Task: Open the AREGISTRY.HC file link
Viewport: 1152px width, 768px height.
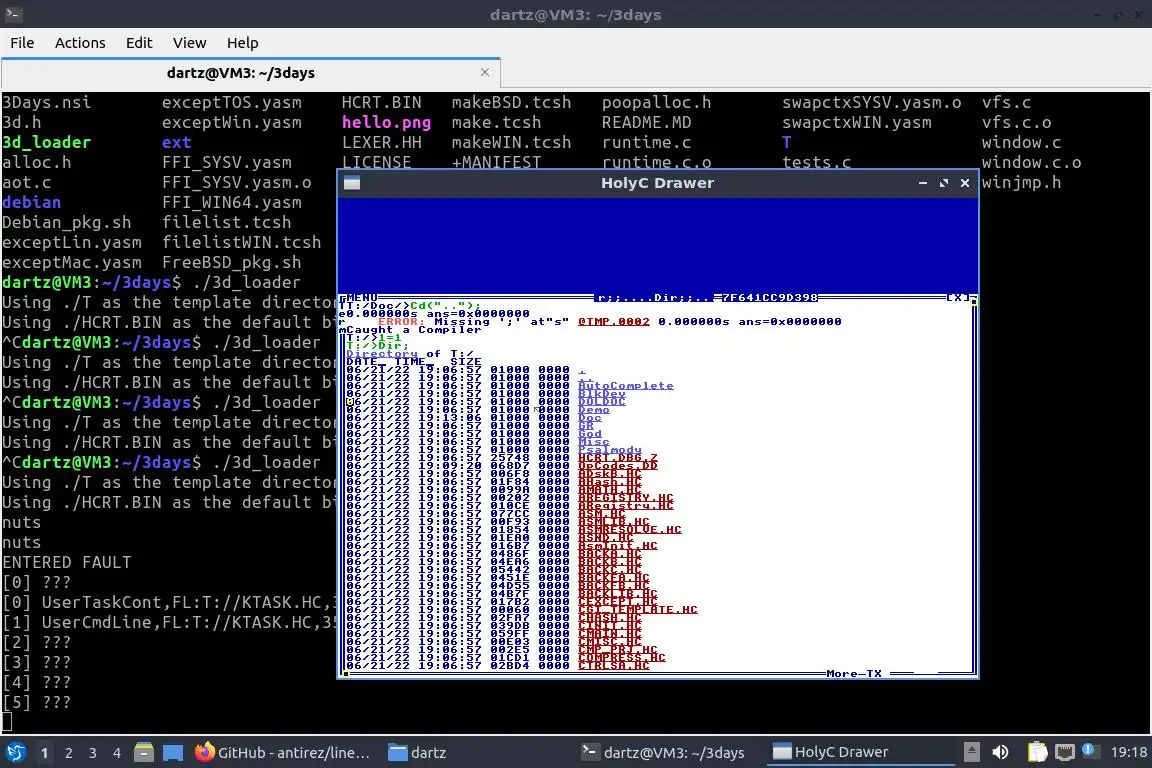Action: [626, 498]
